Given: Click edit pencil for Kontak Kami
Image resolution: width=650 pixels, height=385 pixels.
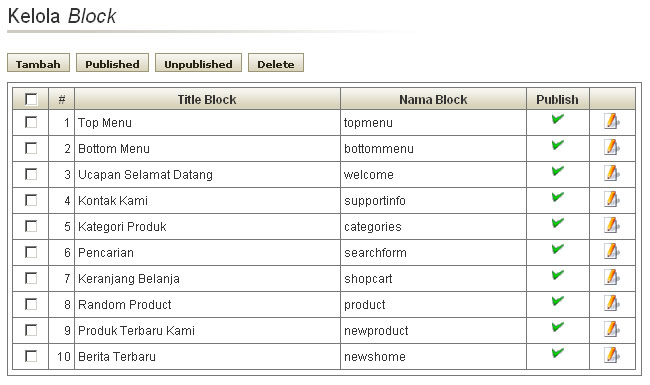Looking at the screenshot, I should click(x=612, y=199).
